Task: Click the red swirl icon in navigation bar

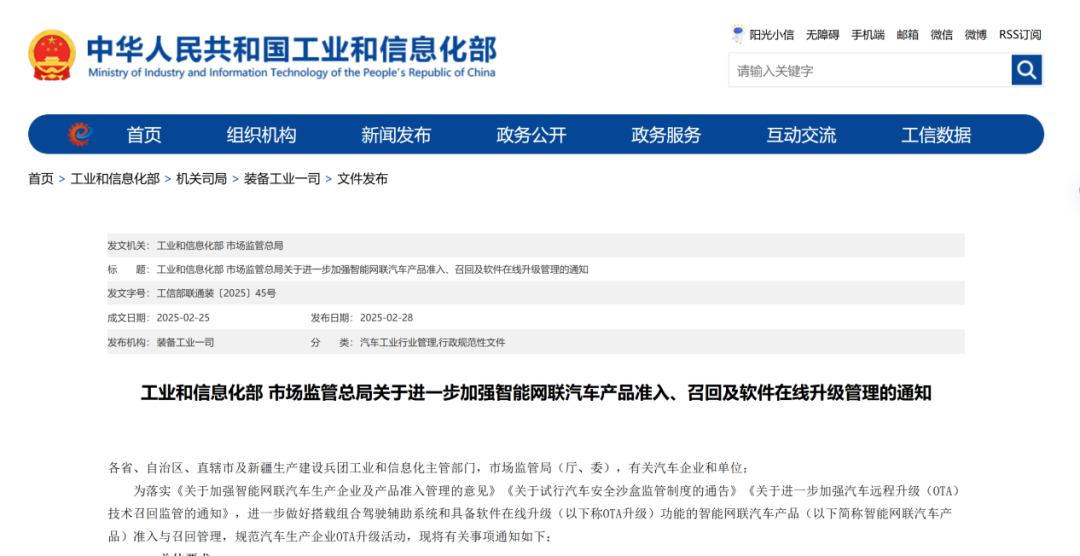Action: pyautogui.click(x=80, y=135)
